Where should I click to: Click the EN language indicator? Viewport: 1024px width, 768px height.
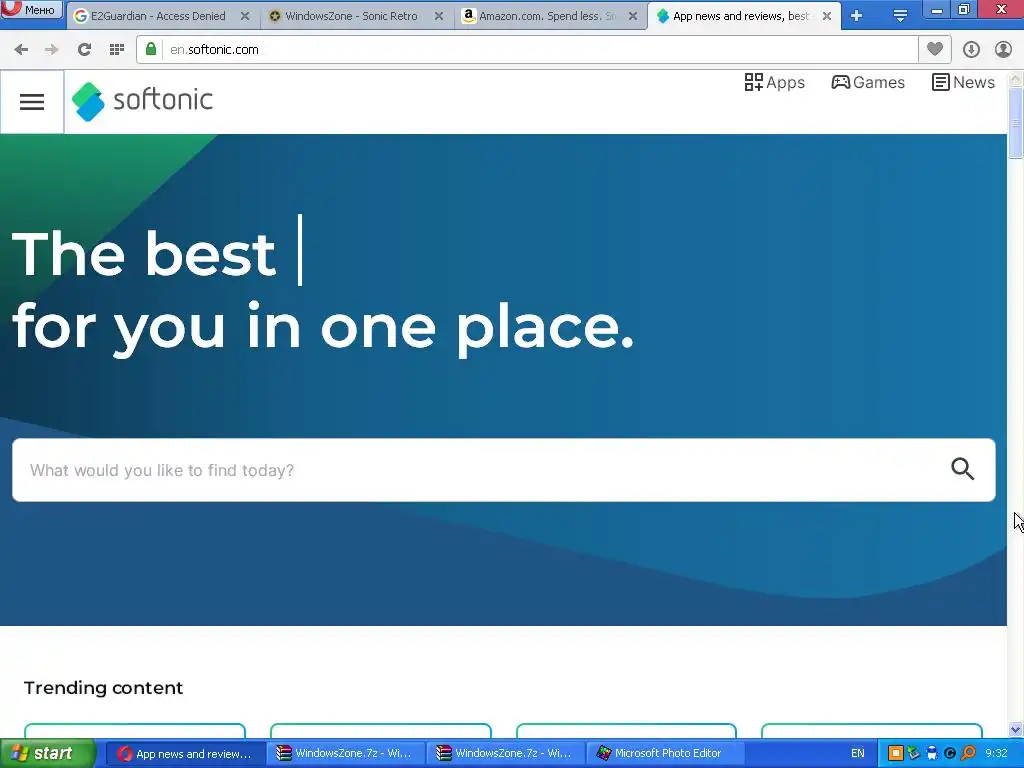857,754
